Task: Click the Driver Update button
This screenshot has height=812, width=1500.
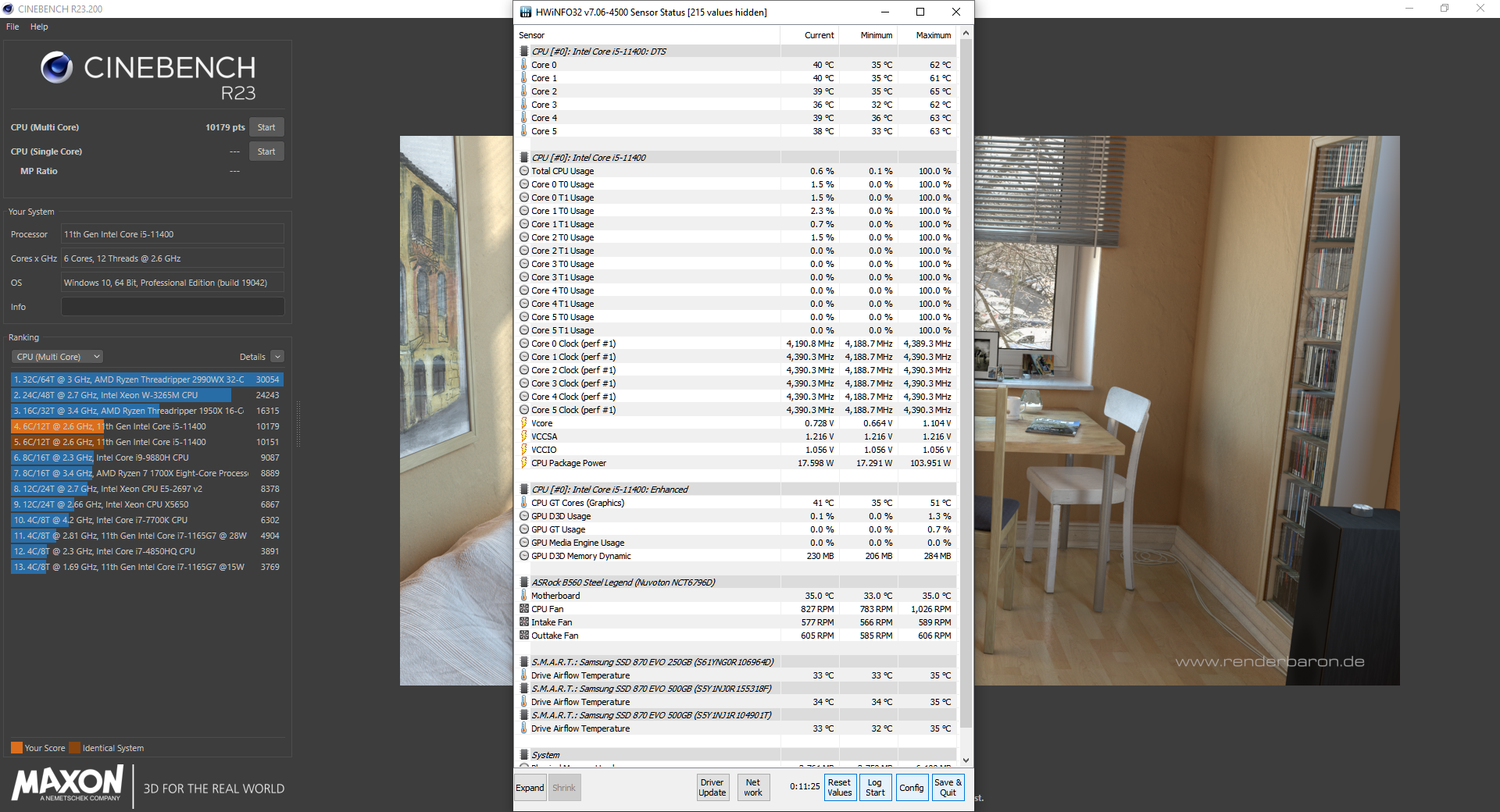Action: 712,788
